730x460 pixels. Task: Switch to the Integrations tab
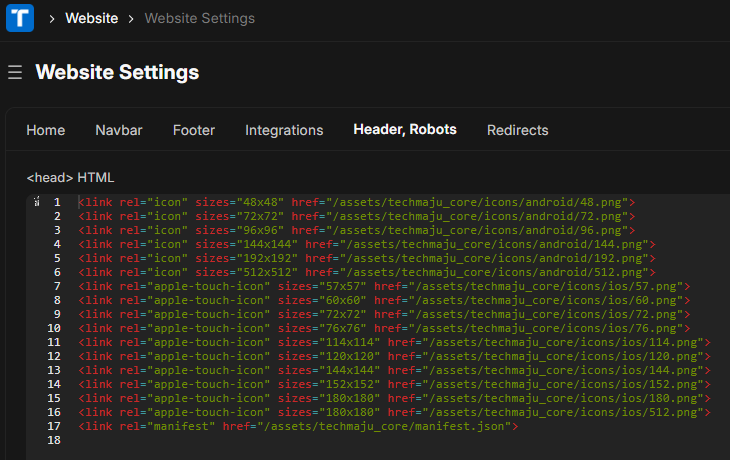(284, 130)
